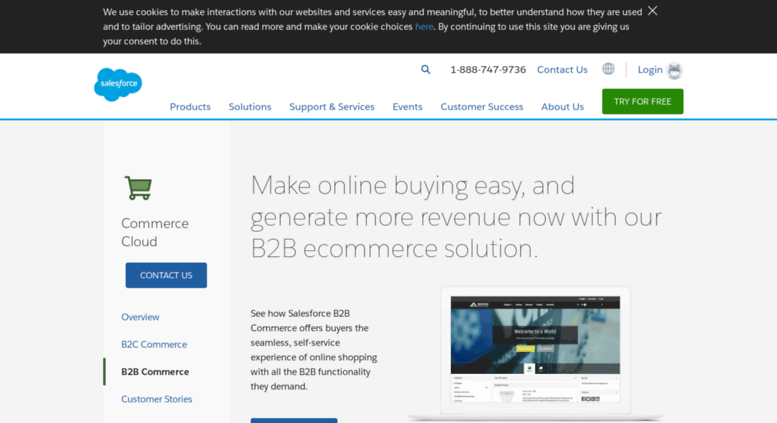Go to the Overview sidebar link
The width and height of the screenshot is (777, 423).
[140, 317]
